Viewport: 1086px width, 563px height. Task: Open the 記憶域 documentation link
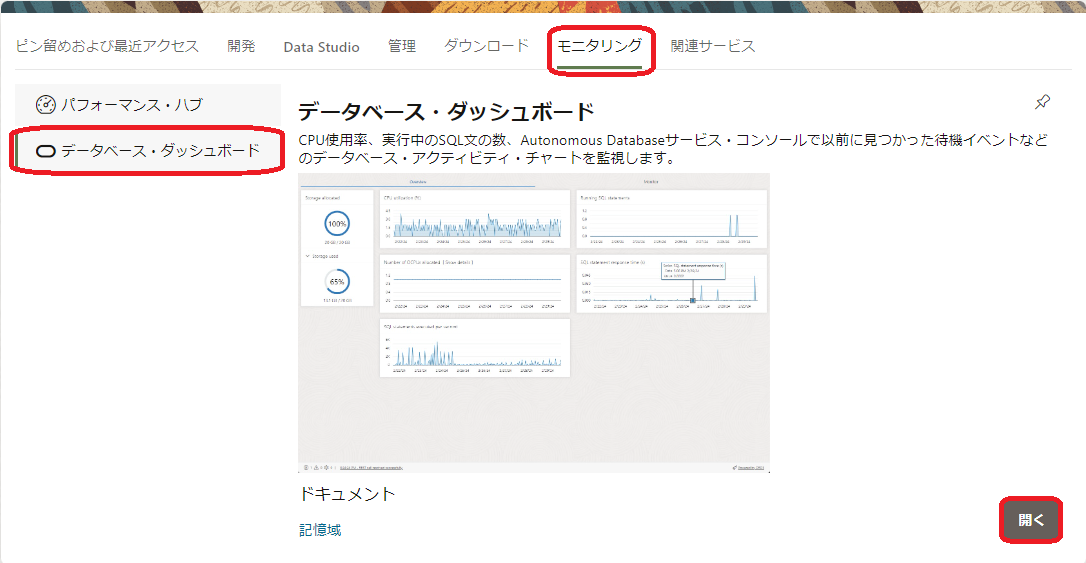tap(320, 530)
